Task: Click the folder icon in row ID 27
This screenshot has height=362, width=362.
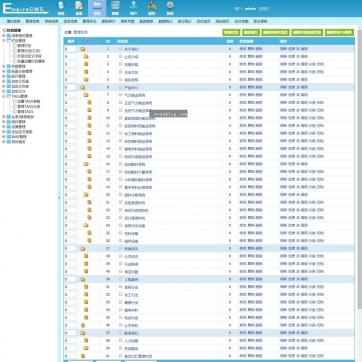Action: pos(82,248)
